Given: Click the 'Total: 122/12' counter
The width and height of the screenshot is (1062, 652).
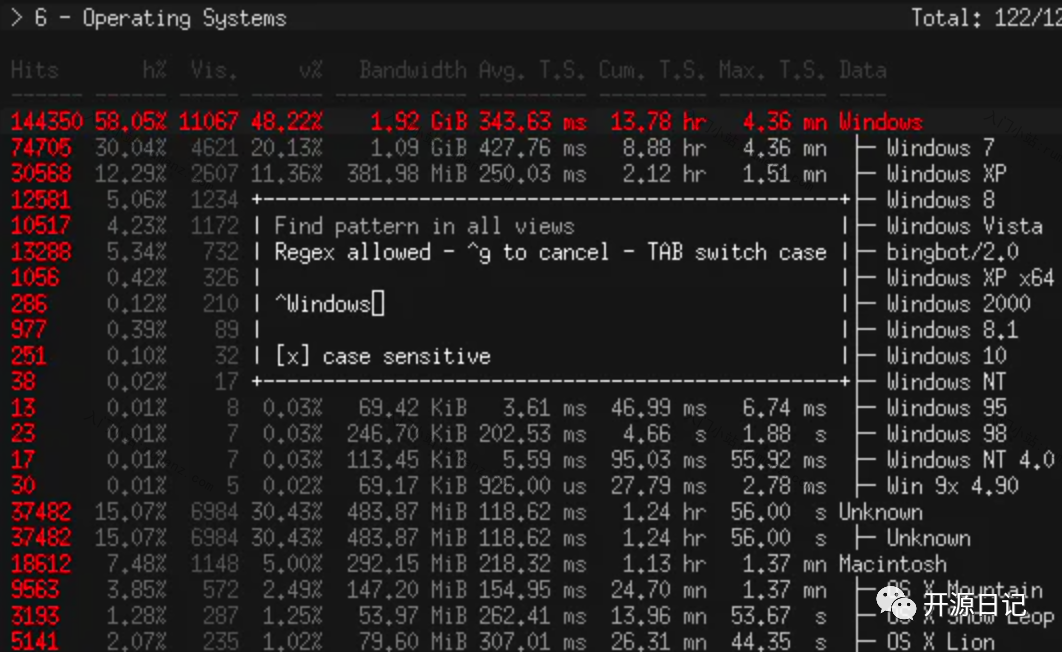Looking at the screenshot, I should (986, 18).
